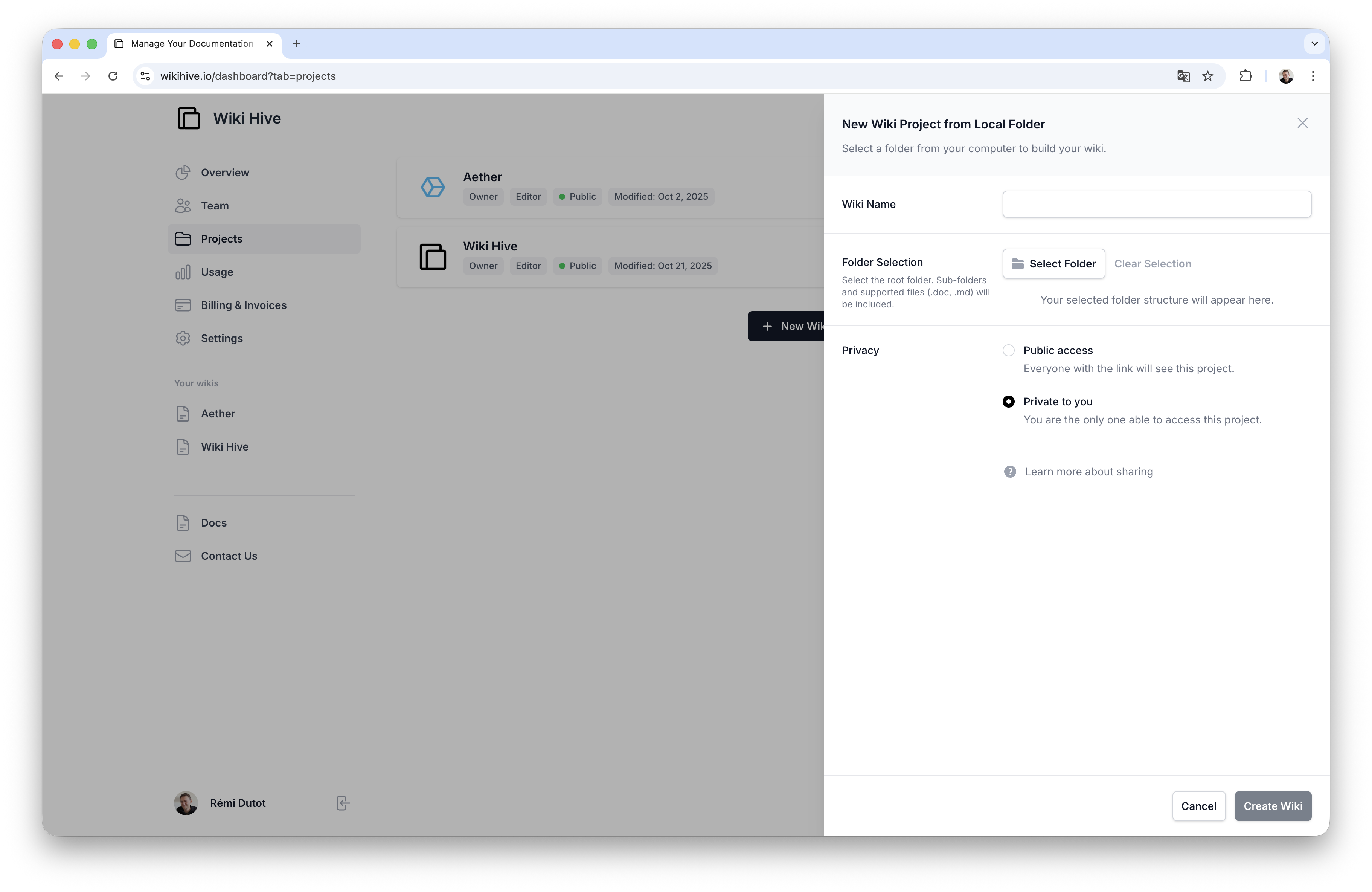This screenshot has width=1372, height=892.
Task: Open the Chrome three-dot menu
Action: [x=1313, y=76]
